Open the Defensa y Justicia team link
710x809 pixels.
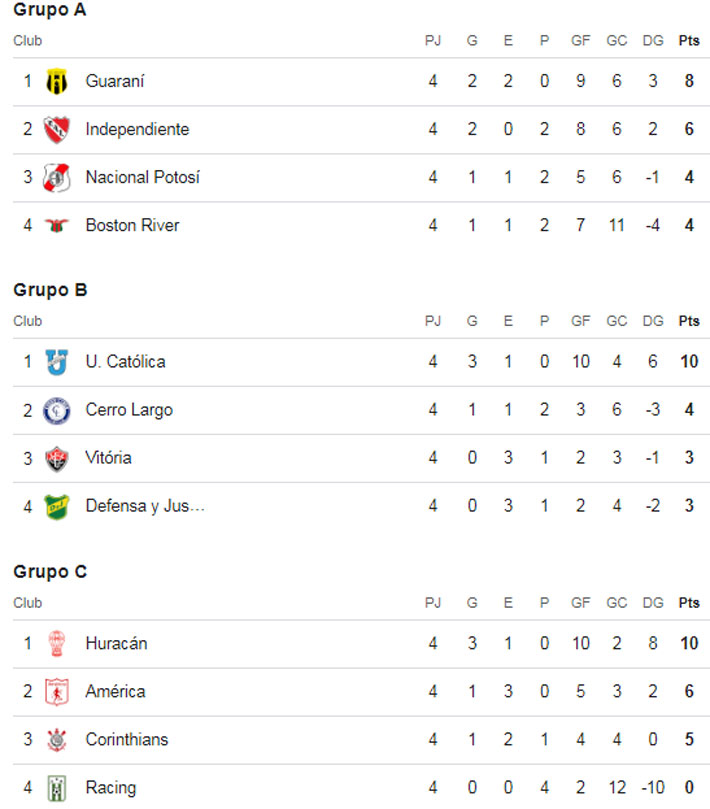pos(145,506)
